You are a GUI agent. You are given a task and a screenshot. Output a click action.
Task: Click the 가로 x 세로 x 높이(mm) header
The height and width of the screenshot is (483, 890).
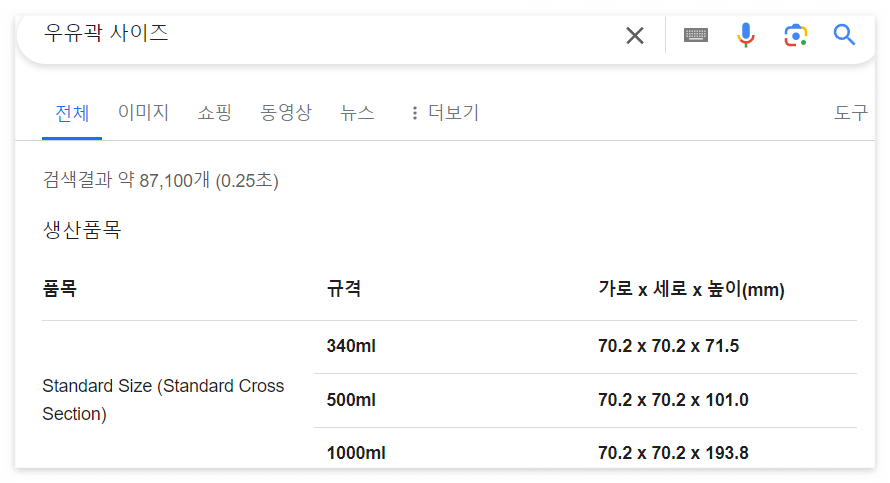(691, 289)
